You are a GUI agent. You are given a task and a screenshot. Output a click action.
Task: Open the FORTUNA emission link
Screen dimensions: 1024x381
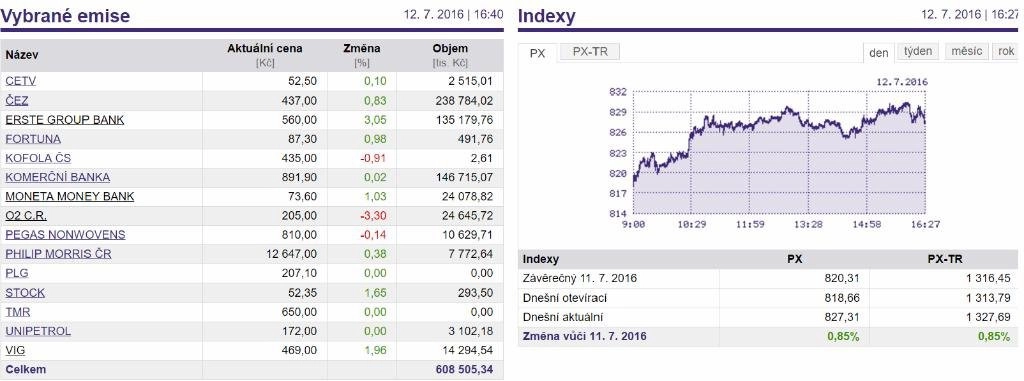(x=33, y=139)
